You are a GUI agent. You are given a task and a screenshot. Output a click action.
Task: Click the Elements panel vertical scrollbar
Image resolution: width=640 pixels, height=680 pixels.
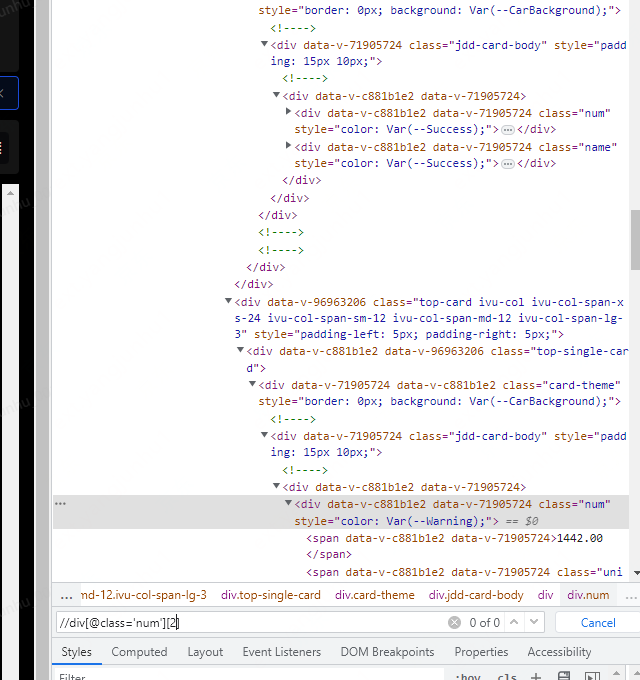coord(634,240)
